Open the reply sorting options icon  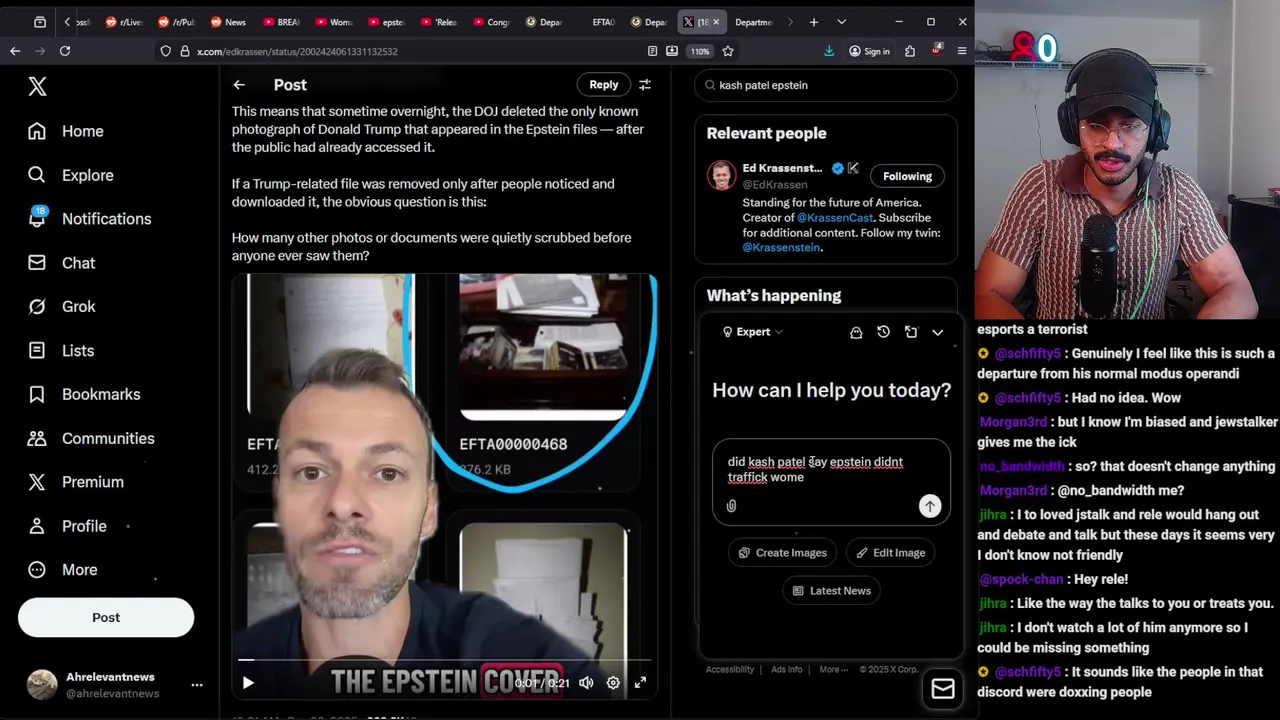645,85
